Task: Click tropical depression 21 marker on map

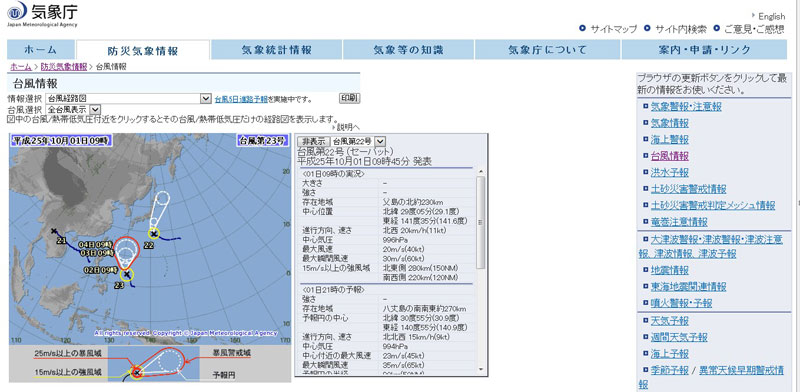Action: pos(54,231)
